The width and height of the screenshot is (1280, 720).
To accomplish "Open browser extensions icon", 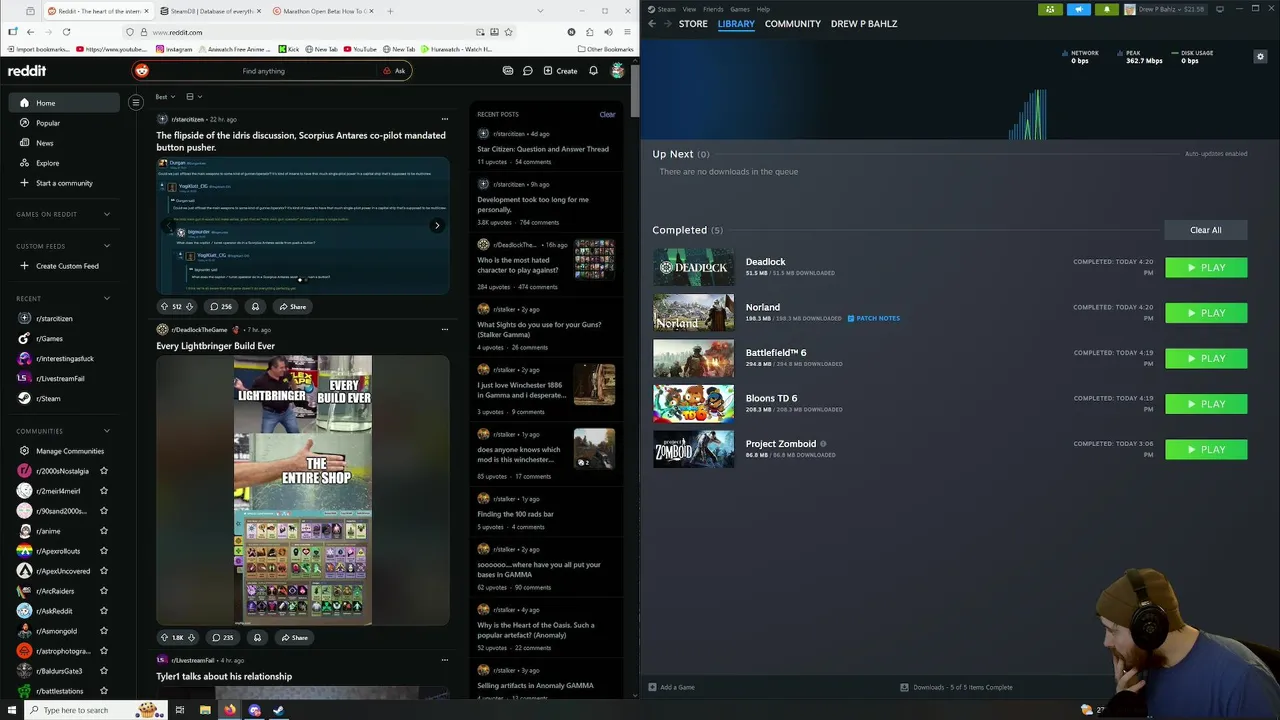I will 589,32.
